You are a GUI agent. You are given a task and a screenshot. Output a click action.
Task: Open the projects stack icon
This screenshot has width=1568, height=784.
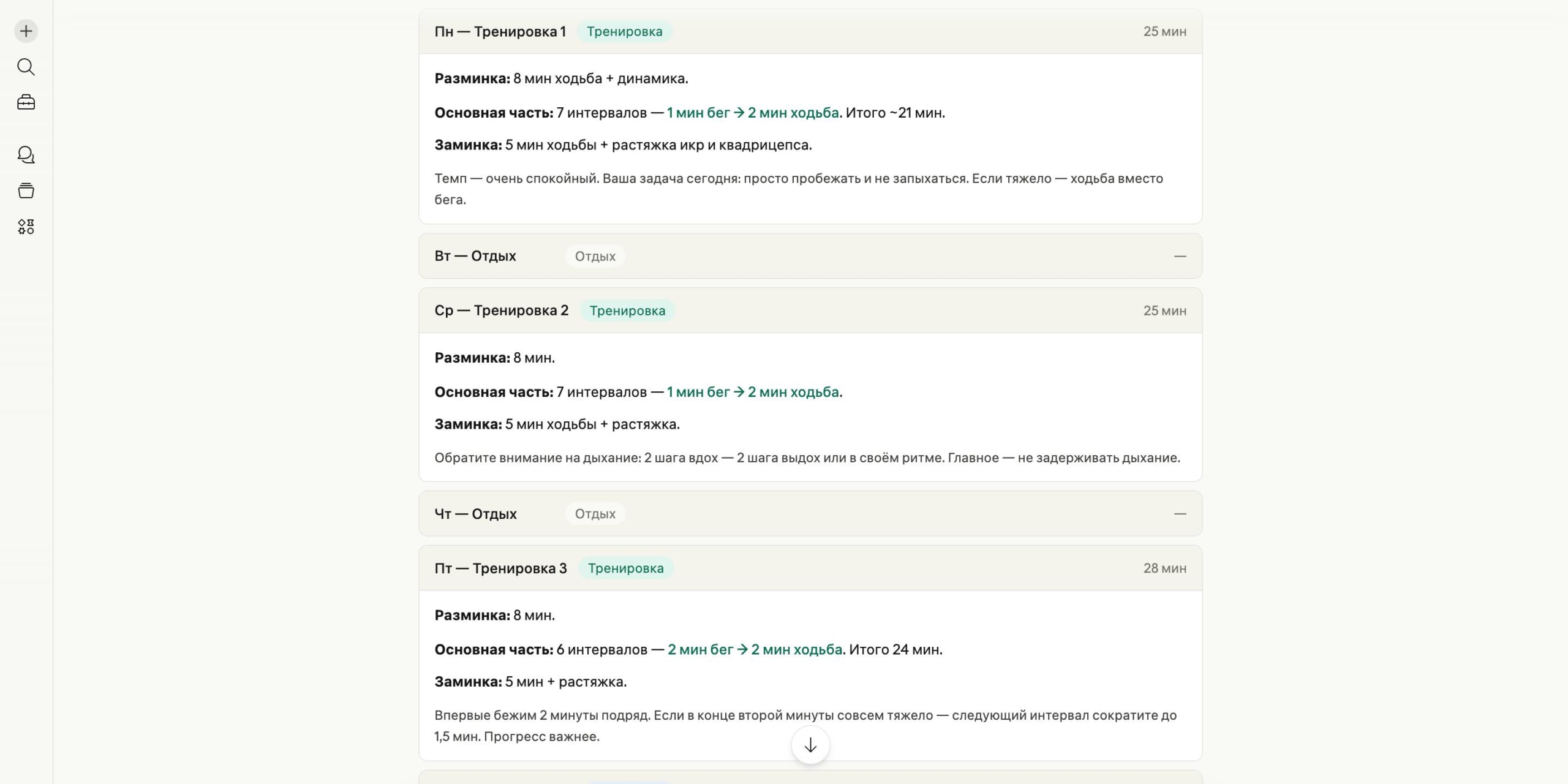(x=26, y=190)
